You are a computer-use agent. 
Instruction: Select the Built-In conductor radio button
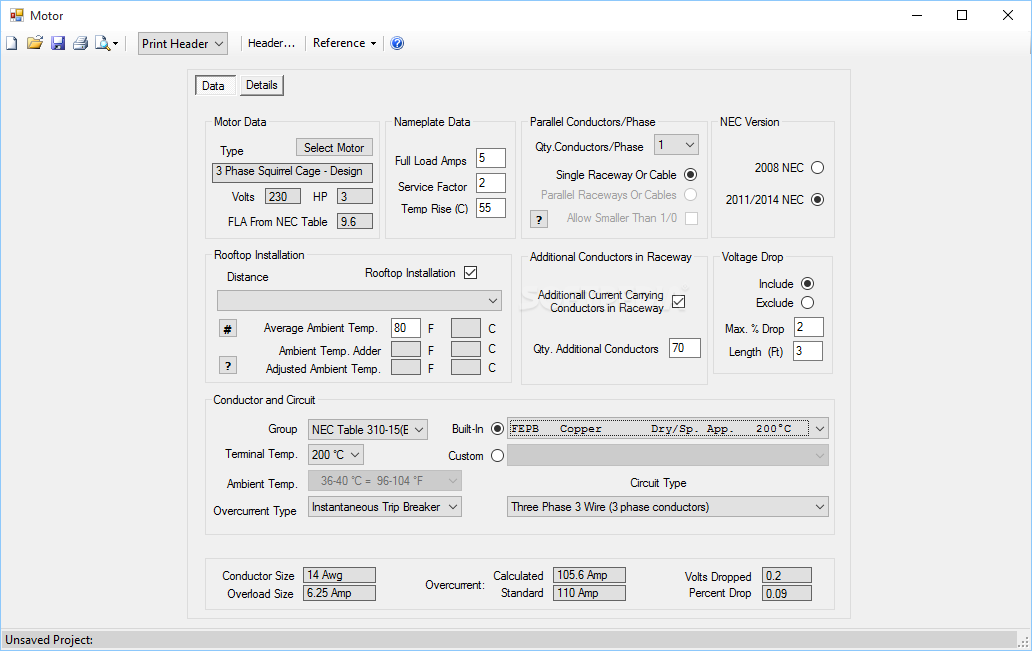[498, 429]
